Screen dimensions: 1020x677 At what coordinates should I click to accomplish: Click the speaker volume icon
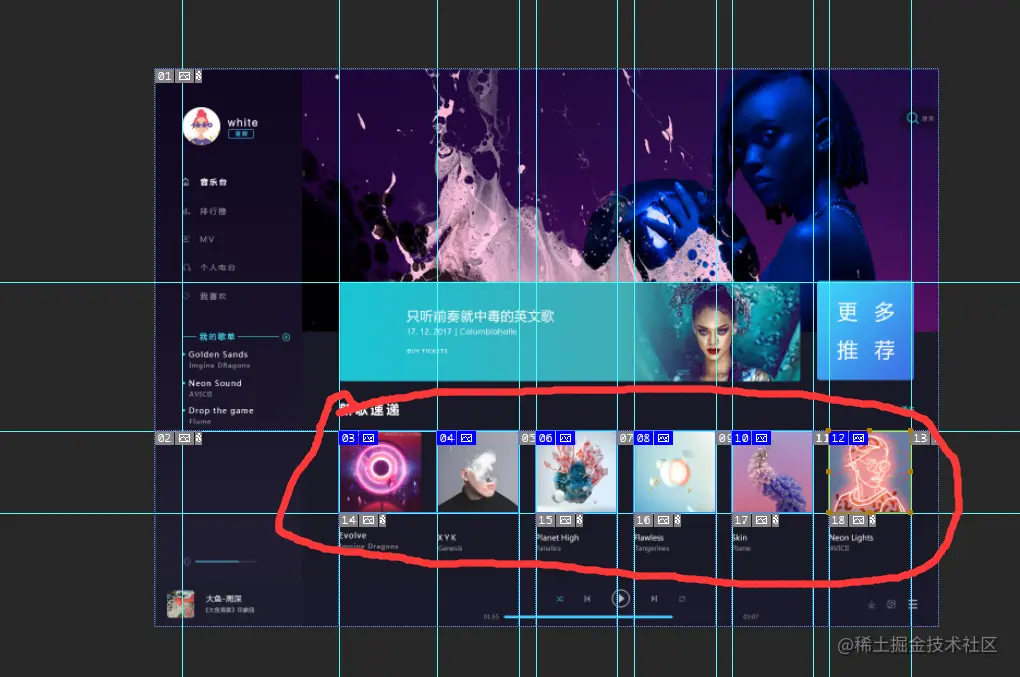(187, 561)
